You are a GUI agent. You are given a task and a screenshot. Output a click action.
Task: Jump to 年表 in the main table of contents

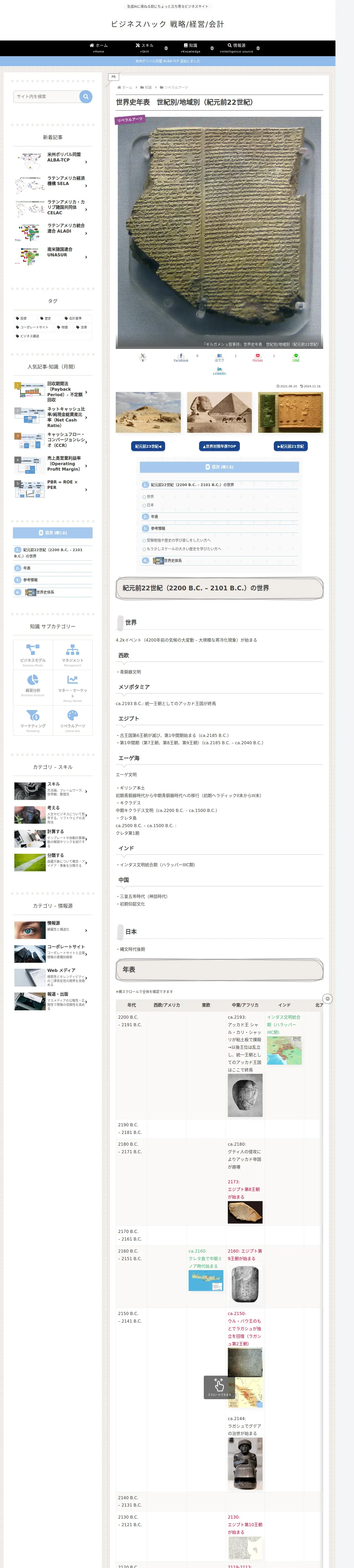(x=154, y=517)
